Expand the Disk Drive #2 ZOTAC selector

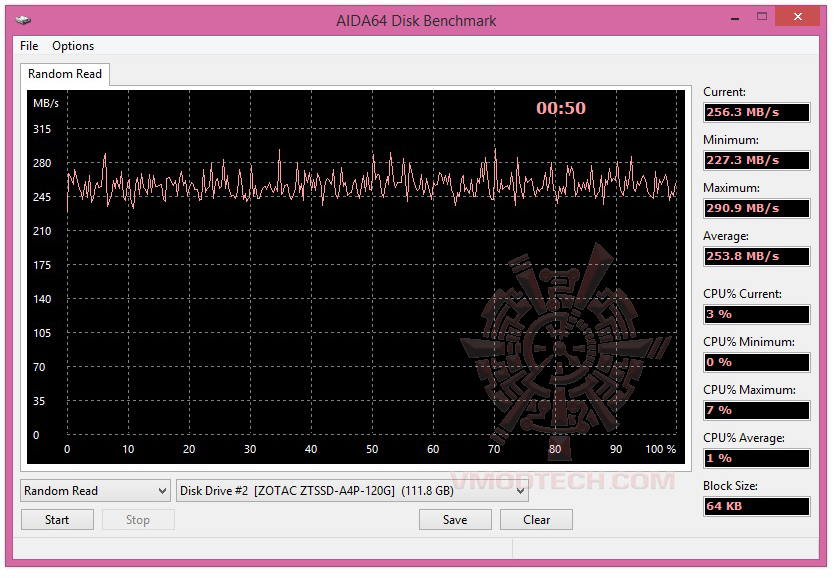[x=352, y=491]
